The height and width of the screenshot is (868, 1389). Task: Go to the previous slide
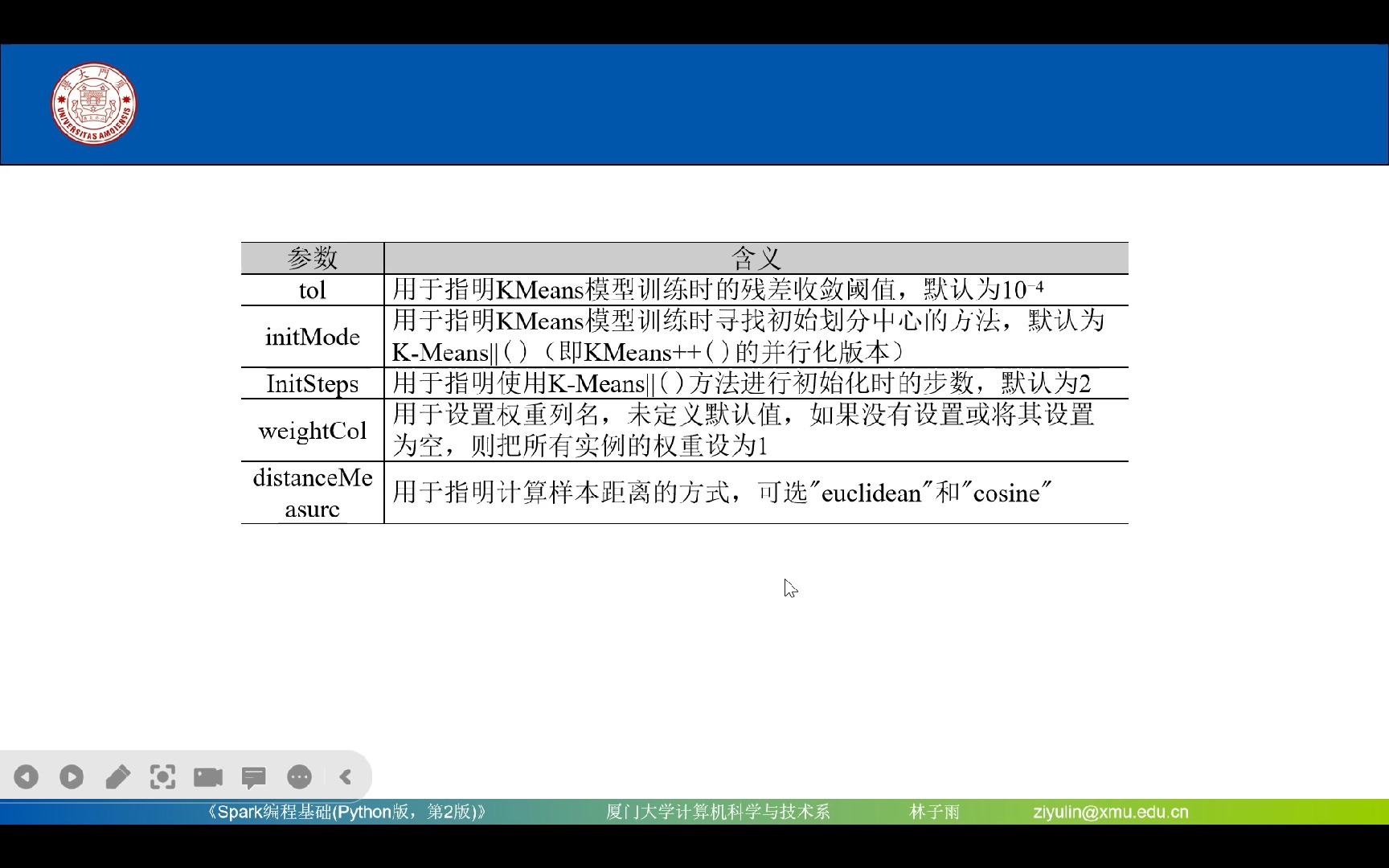(x=26, y=776)
